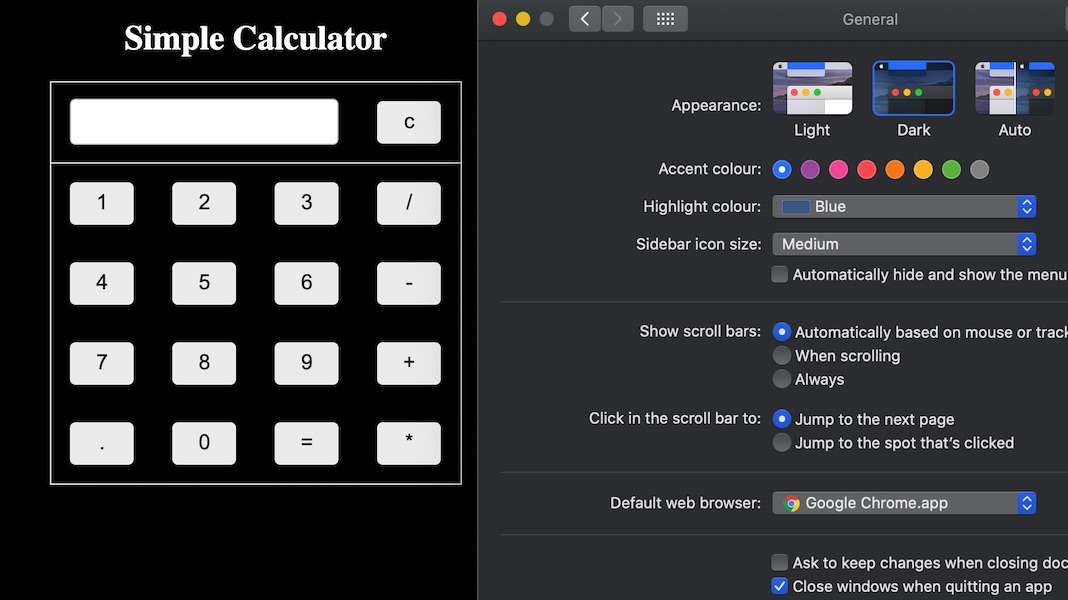Image resolution: width=1068 pixels, height=600 pixels.
Task: Choose the Dark appearance thumbnail
Action: (913, 89)
